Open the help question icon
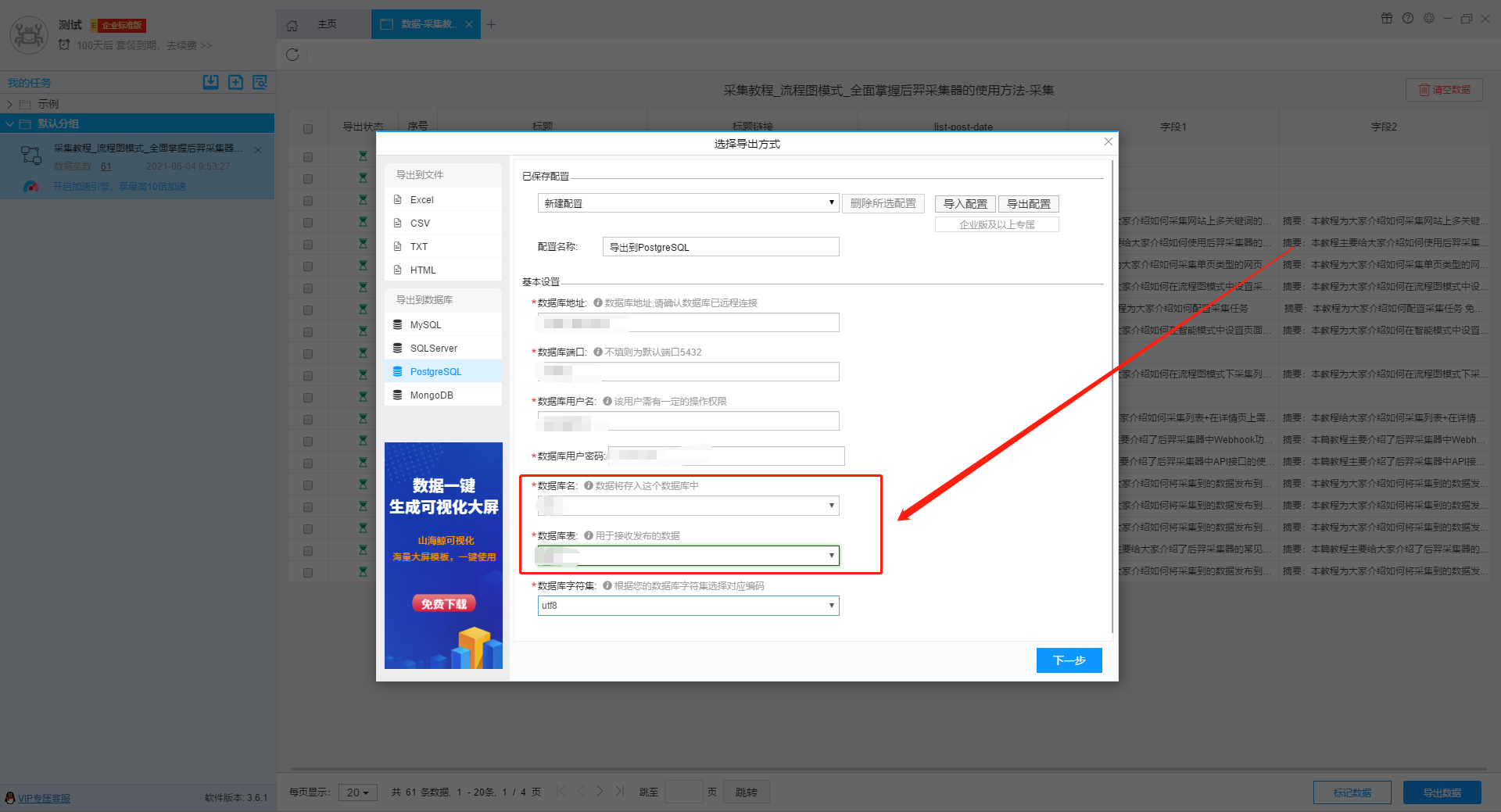 pos(1408,18)
